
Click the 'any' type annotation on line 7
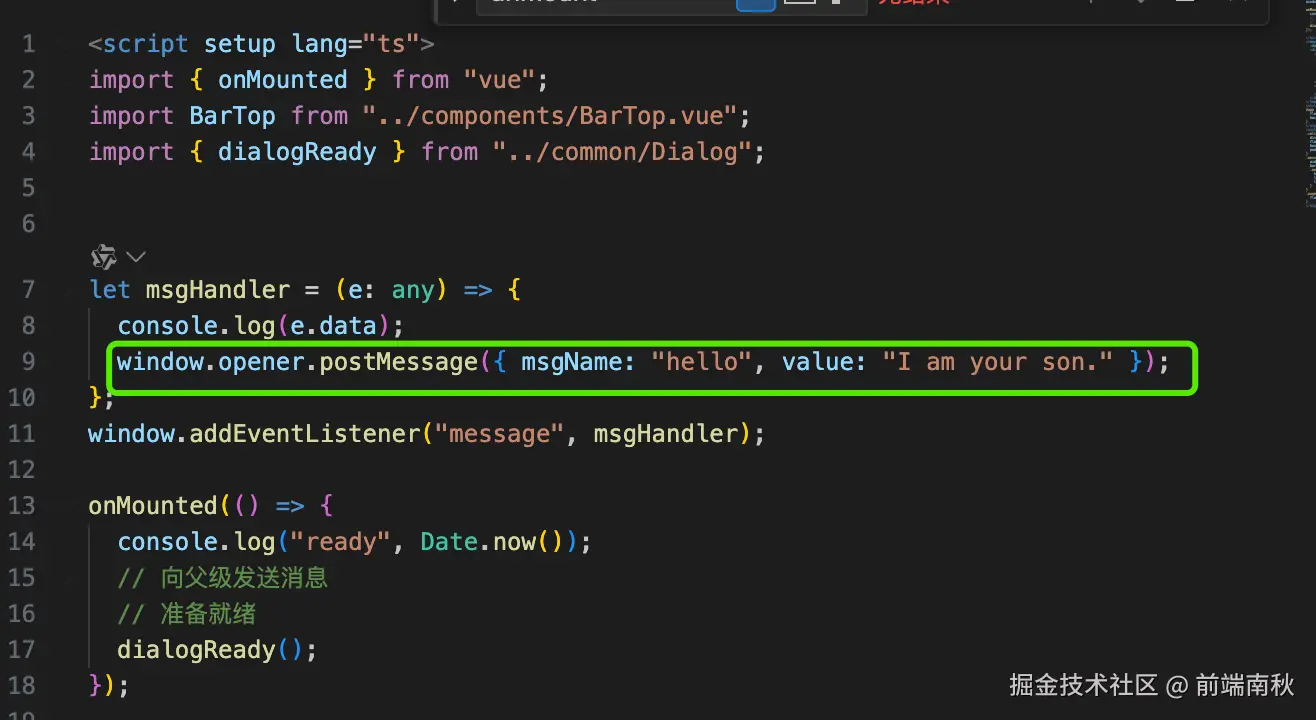(x=413, y=290)
